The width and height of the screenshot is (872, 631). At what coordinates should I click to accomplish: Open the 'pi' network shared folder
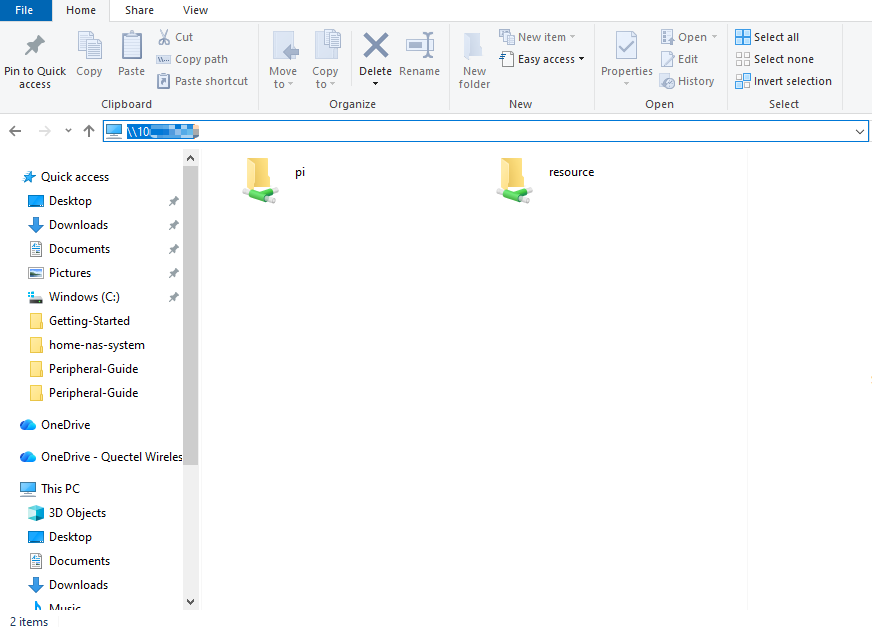260,179
